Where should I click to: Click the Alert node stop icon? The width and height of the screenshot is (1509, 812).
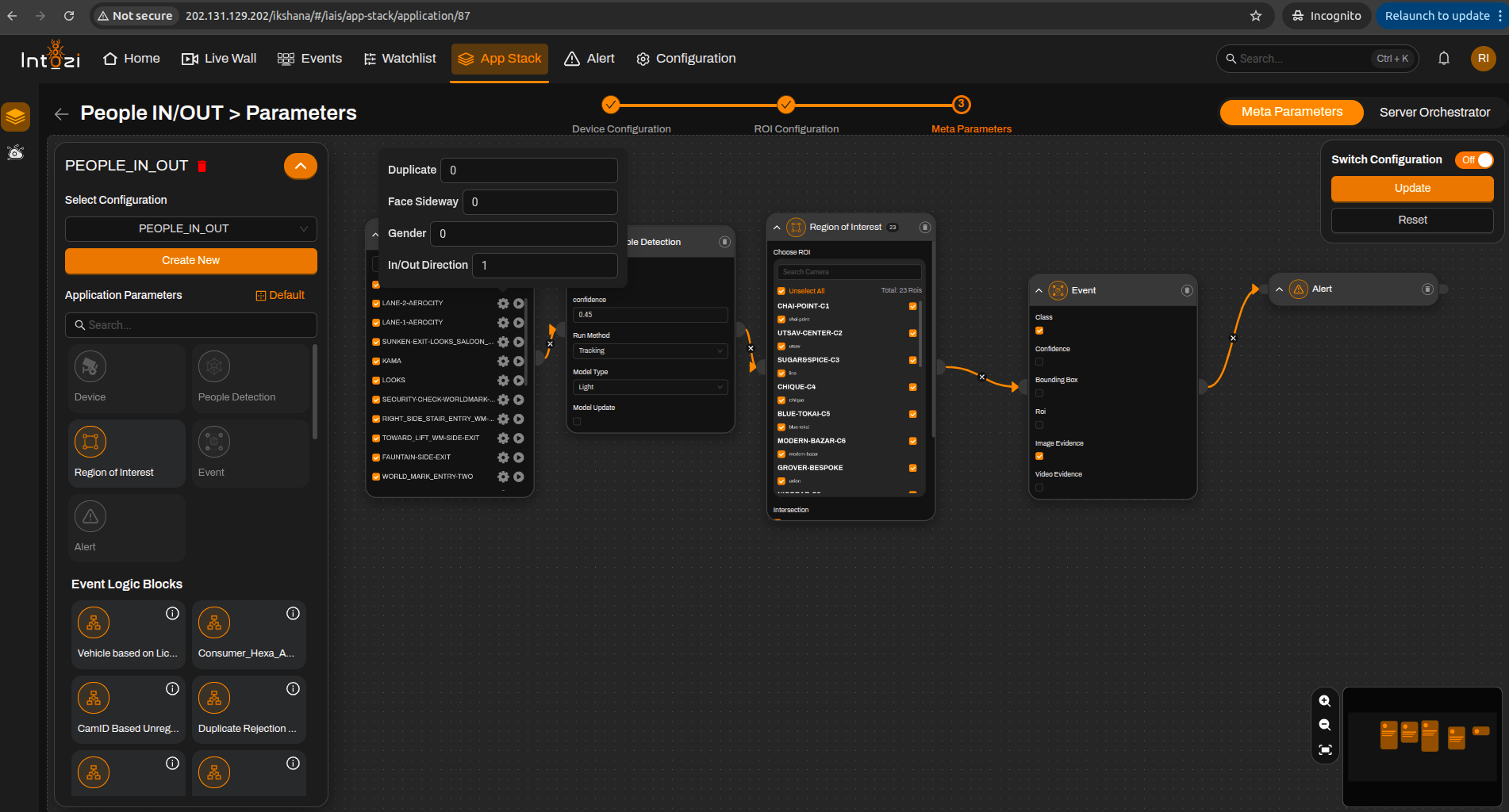coord(1427,289)
